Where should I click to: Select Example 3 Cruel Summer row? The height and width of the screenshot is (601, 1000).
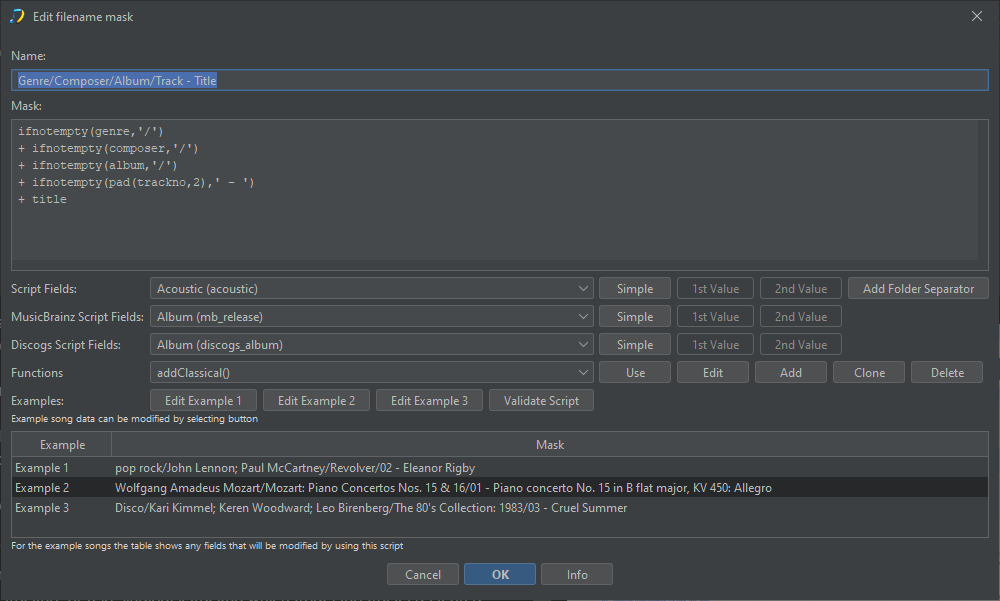pos(500,508)
